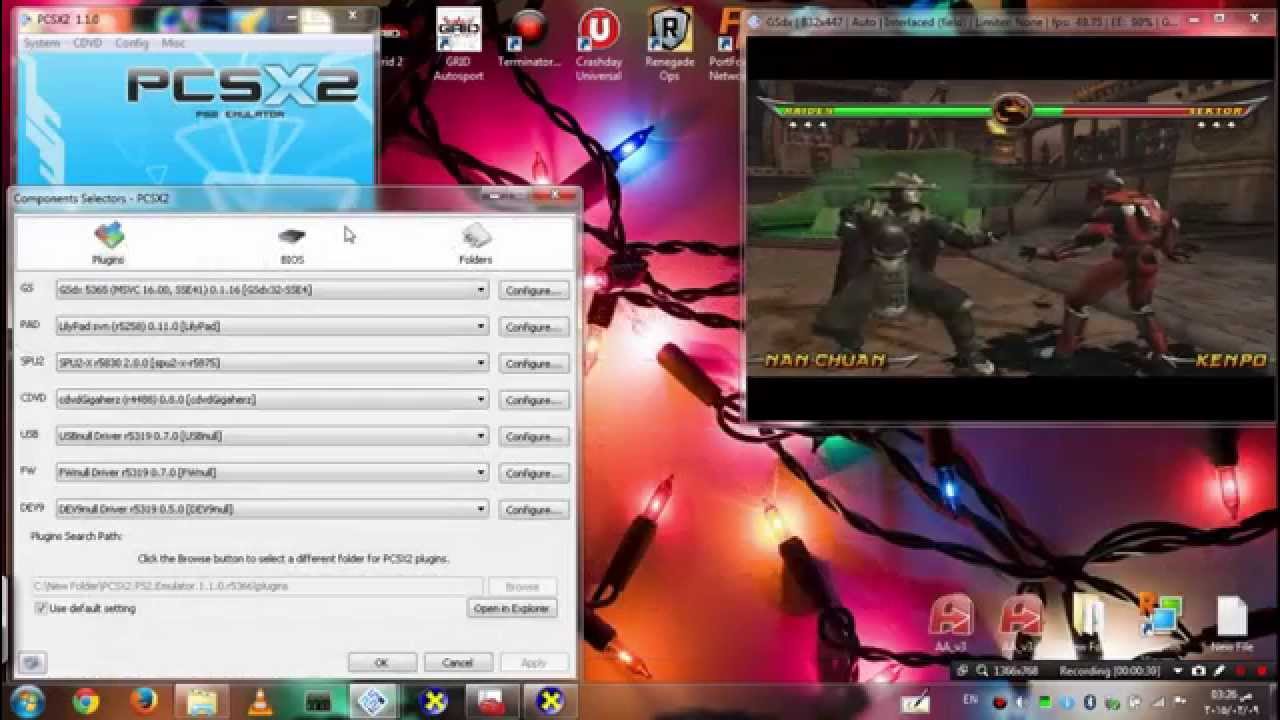Open the Config menu in PCSX2
Screen dimensions: 1280x720
pyautogui.click(x=131, y=43)
